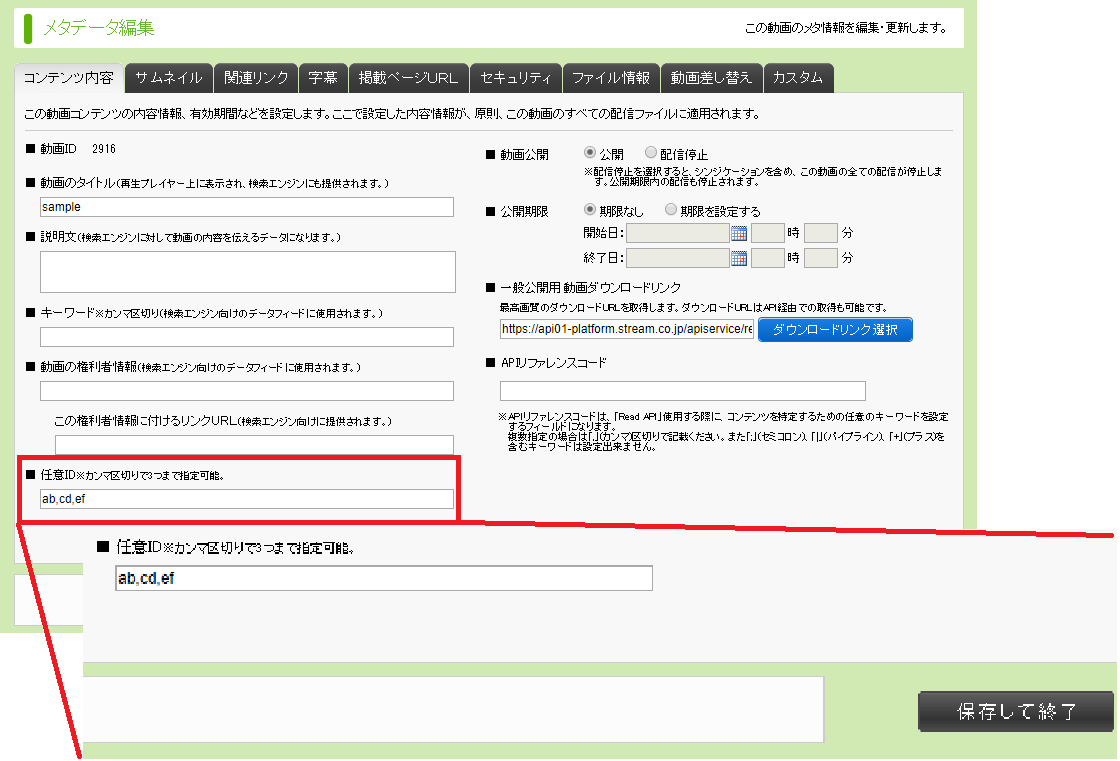Screen dimensions: 1120x761
Task: Click the APIリファレンスコード input field
Action: (x=683, y=391)
